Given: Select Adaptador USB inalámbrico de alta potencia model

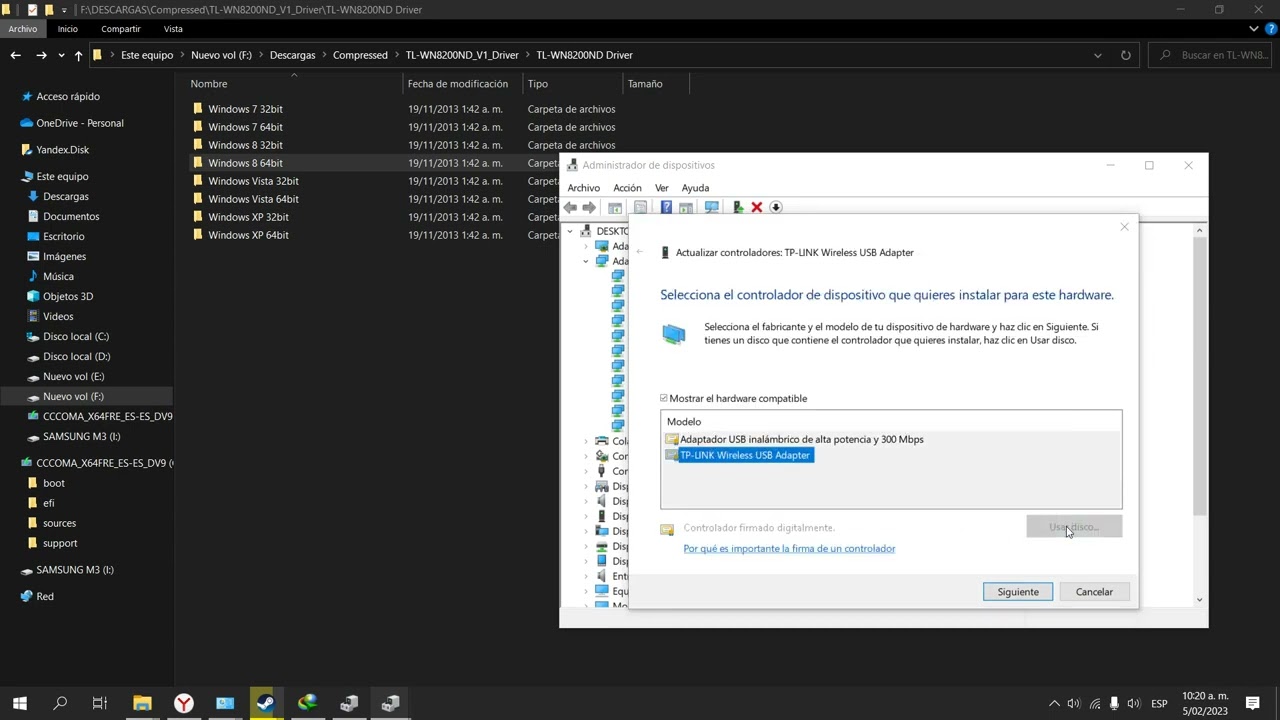Looking at the screenshot, I should [801, 439].
